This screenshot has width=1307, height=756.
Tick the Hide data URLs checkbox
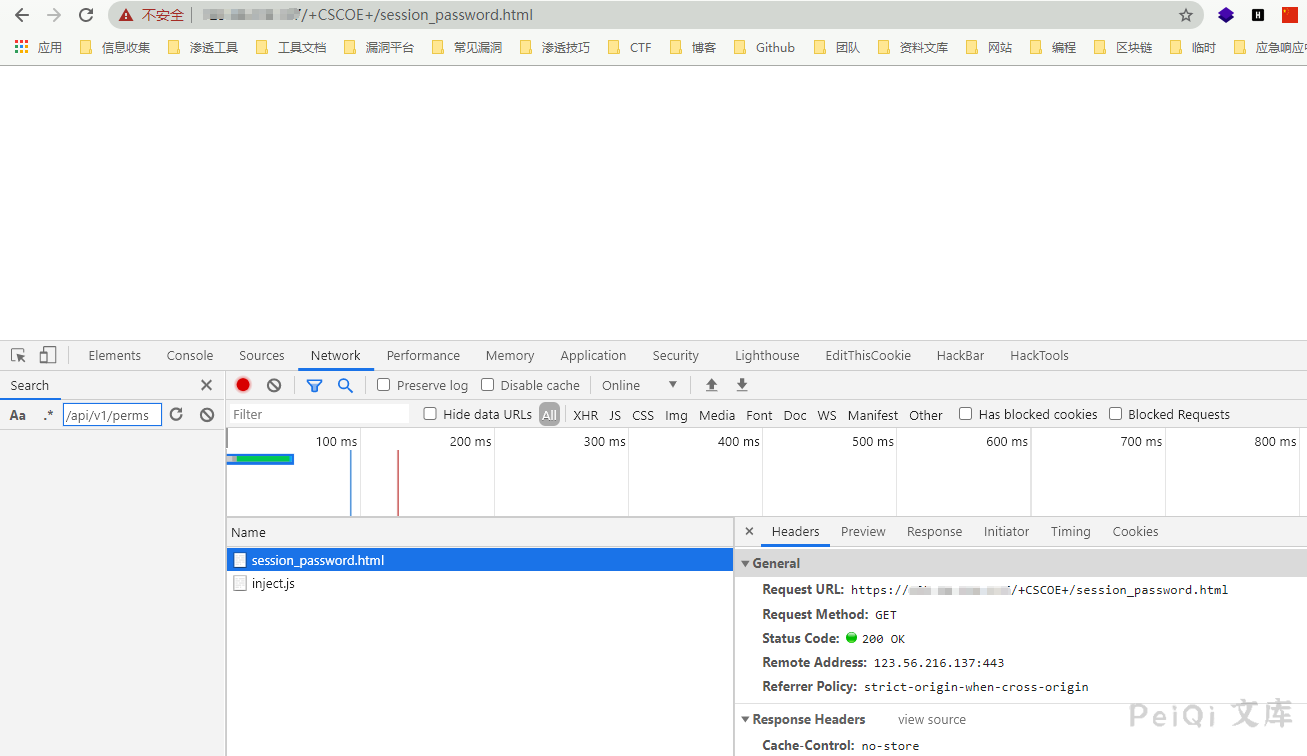[430, 414]
